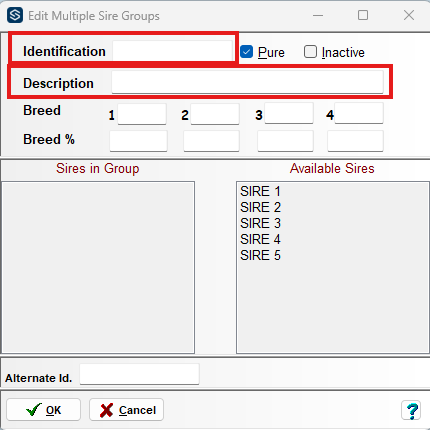430x430 pixels.
Task: Click inside the Sires in Group list
Action: click(x=98, y=267)
